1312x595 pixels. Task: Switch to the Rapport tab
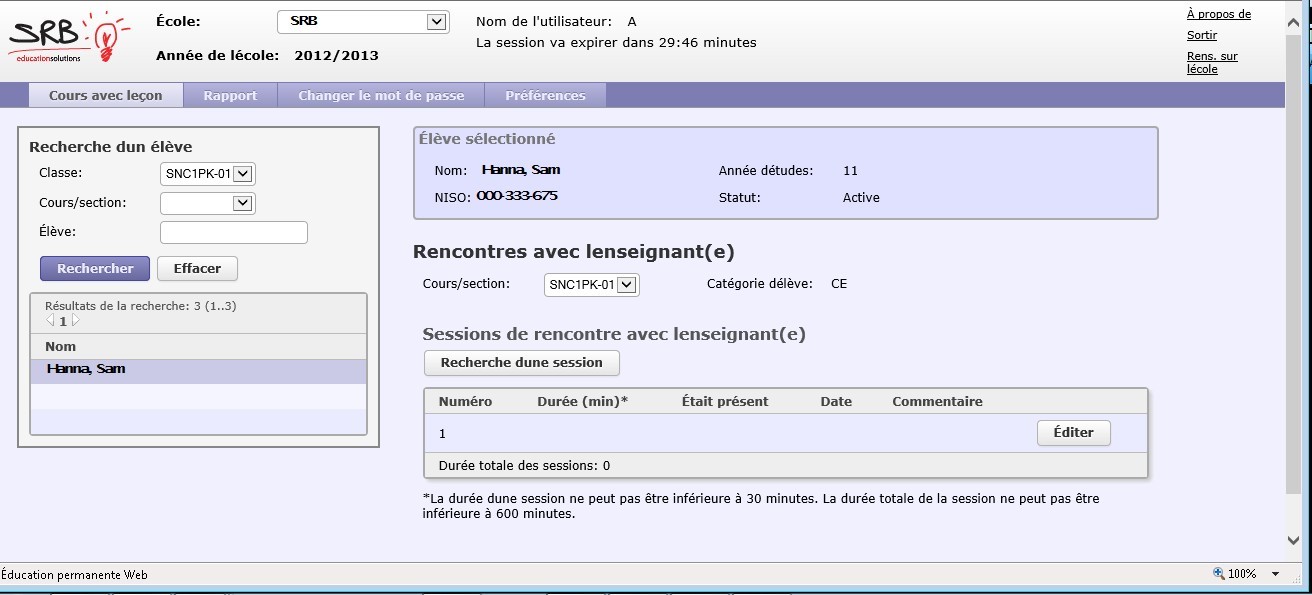point(230,96)
